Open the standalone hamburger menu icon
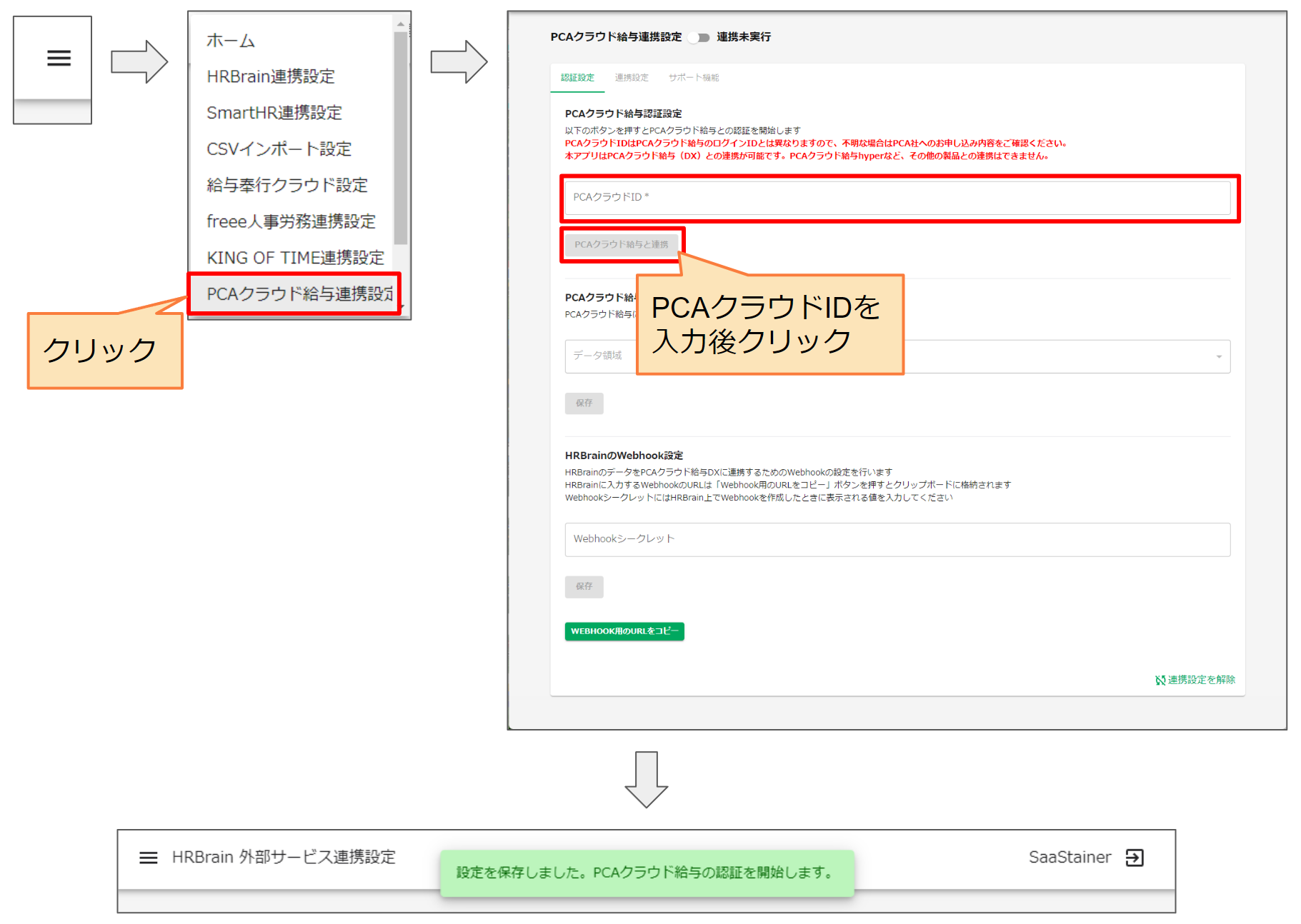Screen dimensions: 1301x924 [x=59, y=58]
